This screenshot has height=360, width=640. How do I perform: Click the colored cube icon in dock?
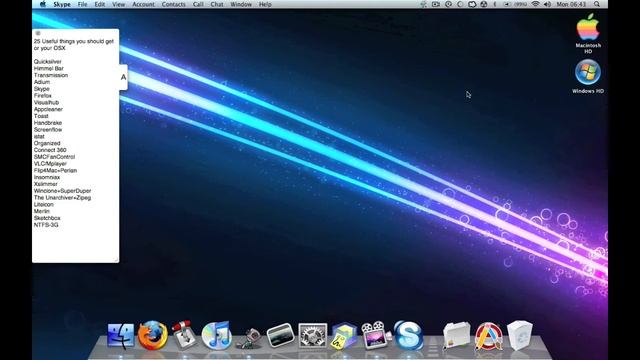[344, 336]
